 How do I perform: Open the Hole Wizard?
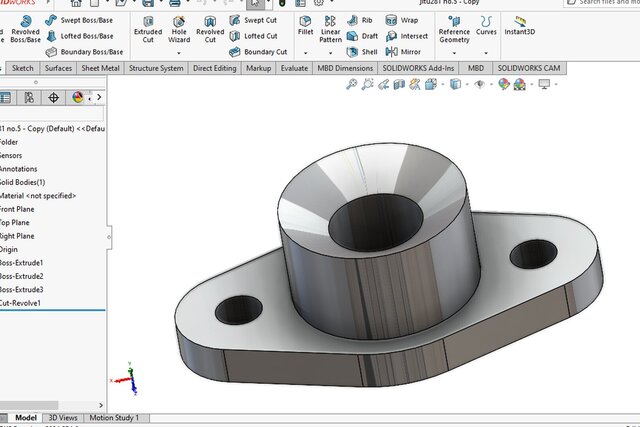(179, 29)
